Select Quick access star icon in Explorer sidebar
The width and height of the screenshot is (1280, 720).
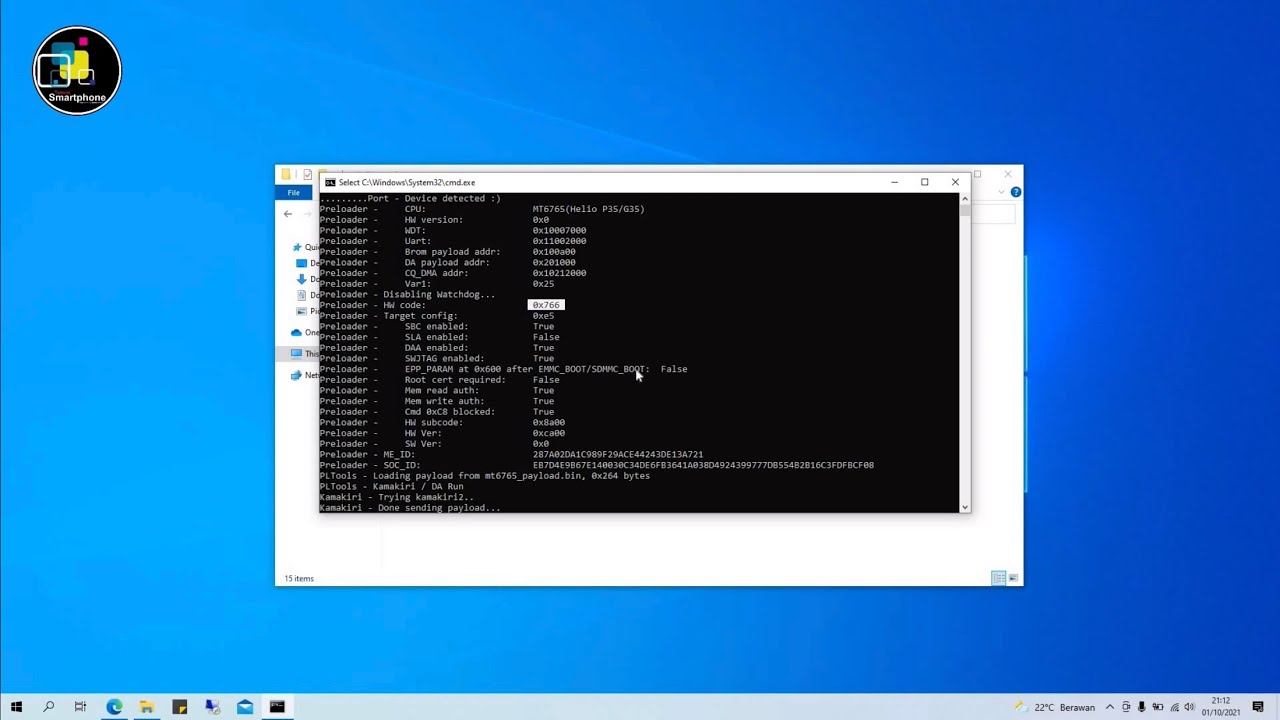click(297, 247)
